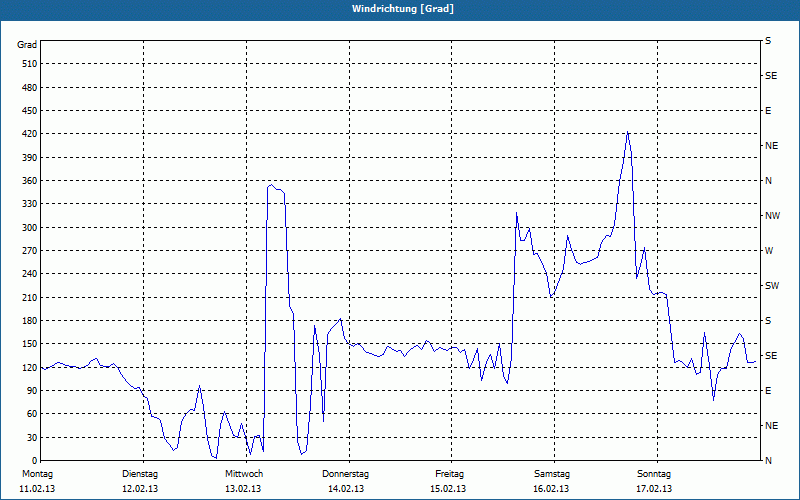The width and height of the screenshot is (800, 500).
Task: Select the 90 y-axis label
Action: point(32,391)
